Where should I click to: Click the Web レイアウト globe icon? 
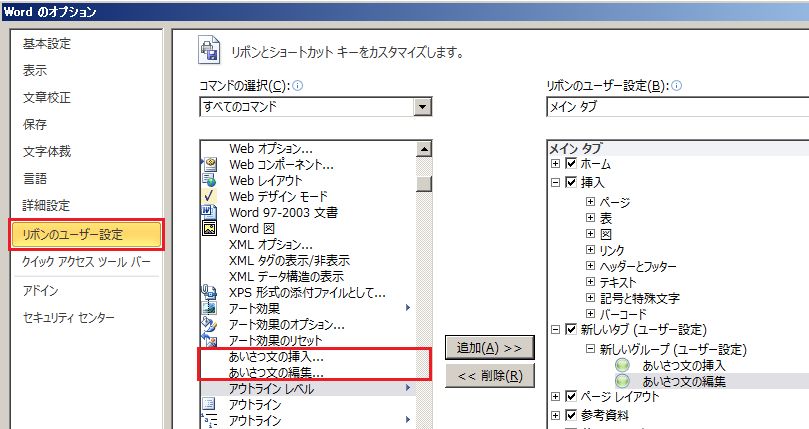tap(209, 180)
